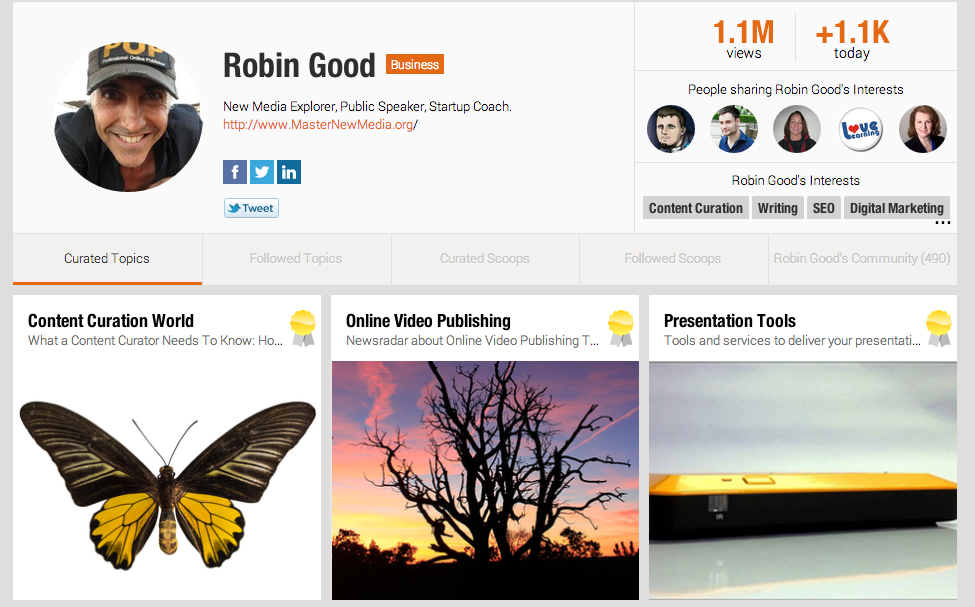Open the butterfly thumbnail for Content Curation World

coord(167,480)
